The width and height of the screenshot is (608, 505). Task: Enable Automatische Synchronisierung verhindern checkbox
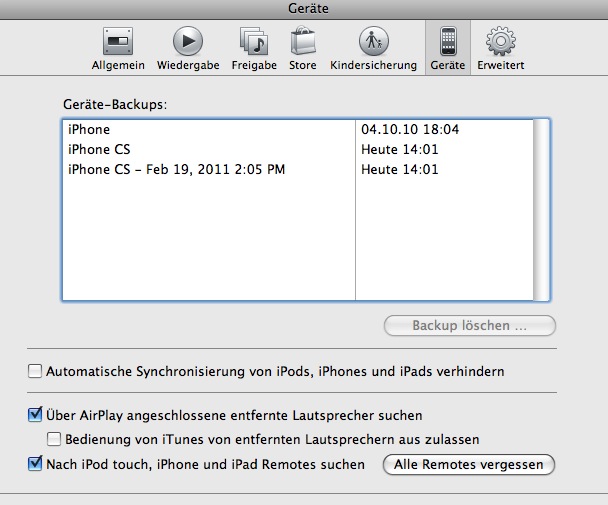click(36, 371)
